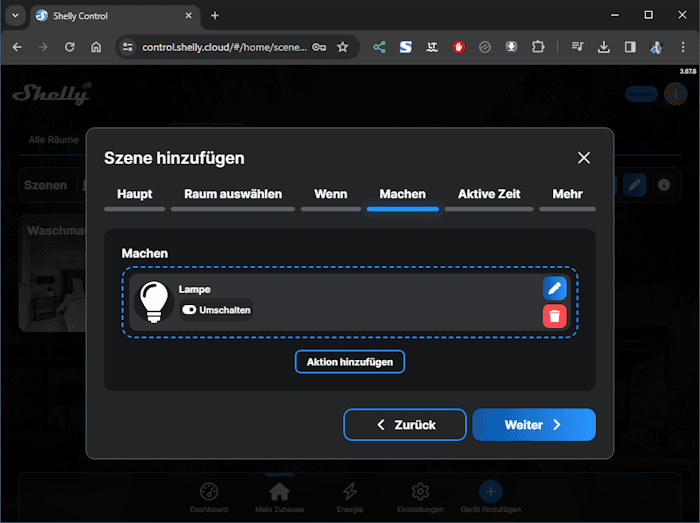The height and width of the screenshot is (523, 700).
Task: Bookmark this page with the star icon
Action: [342, 47]
